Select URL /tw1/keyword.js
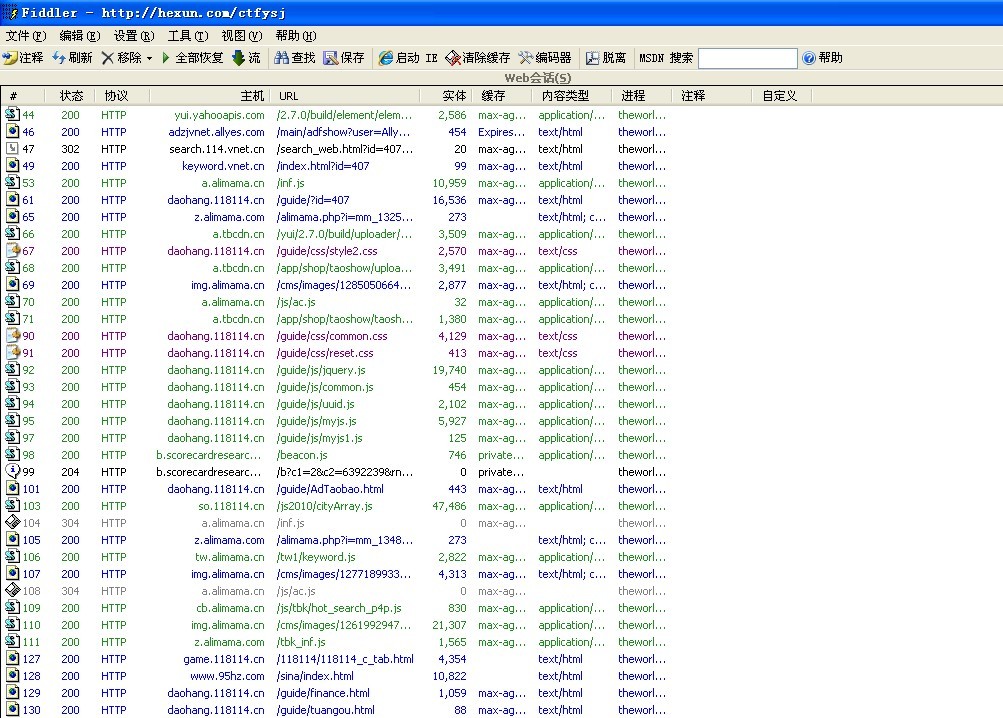 [316, 557]
